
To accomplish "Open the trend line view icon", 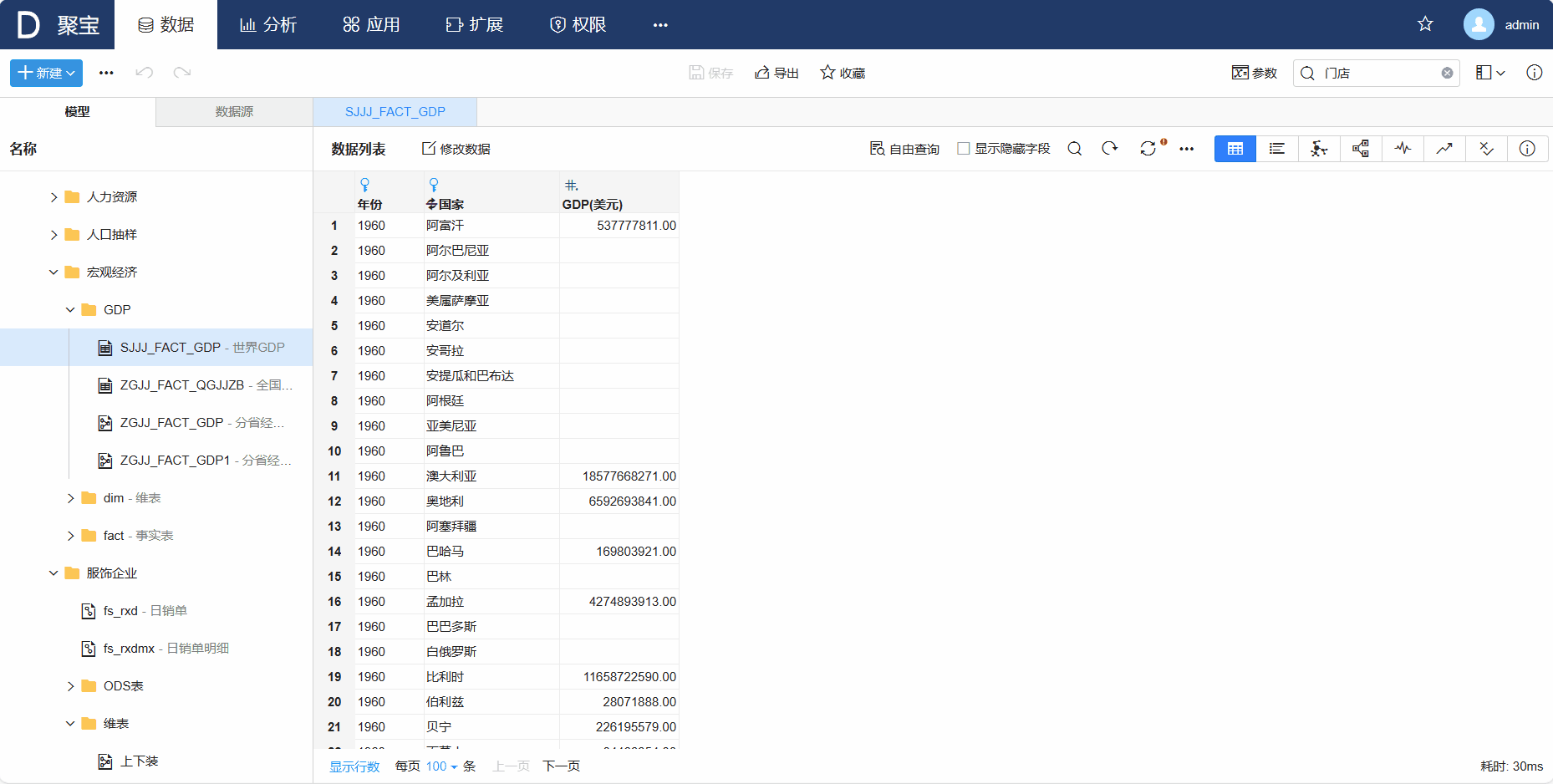I will point(1444,149).
